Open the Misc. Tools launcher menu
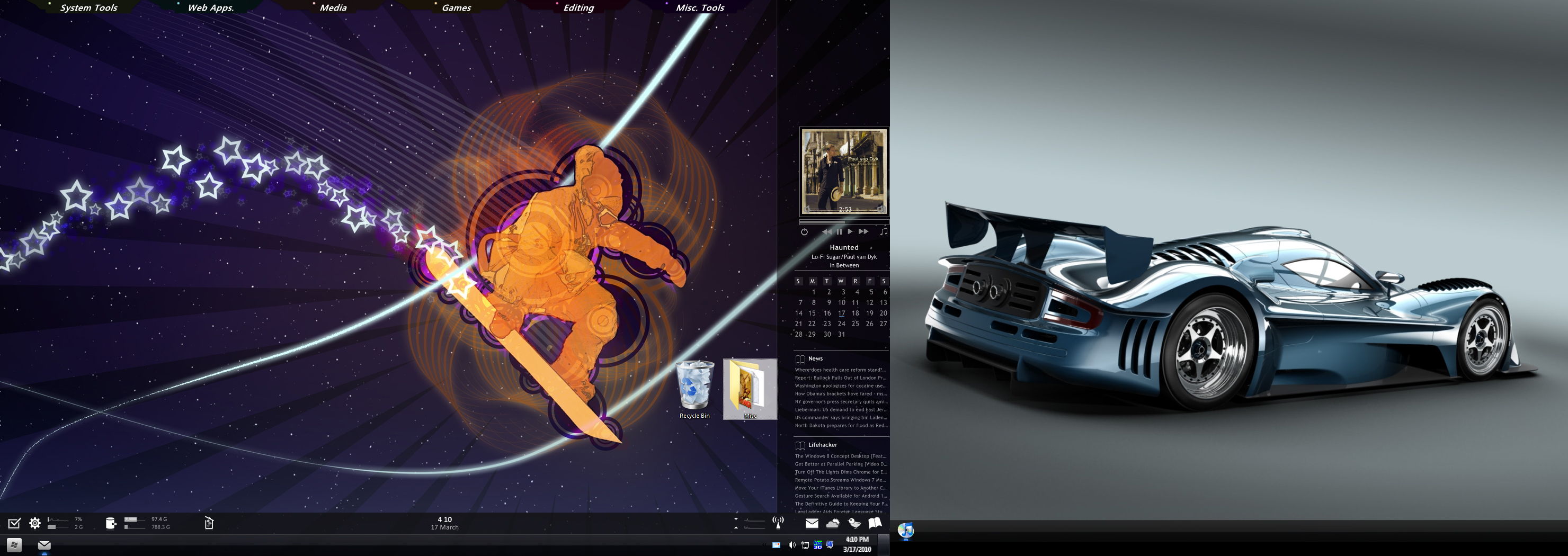Viewport: 1568px width, 556px height. point(700,8)
